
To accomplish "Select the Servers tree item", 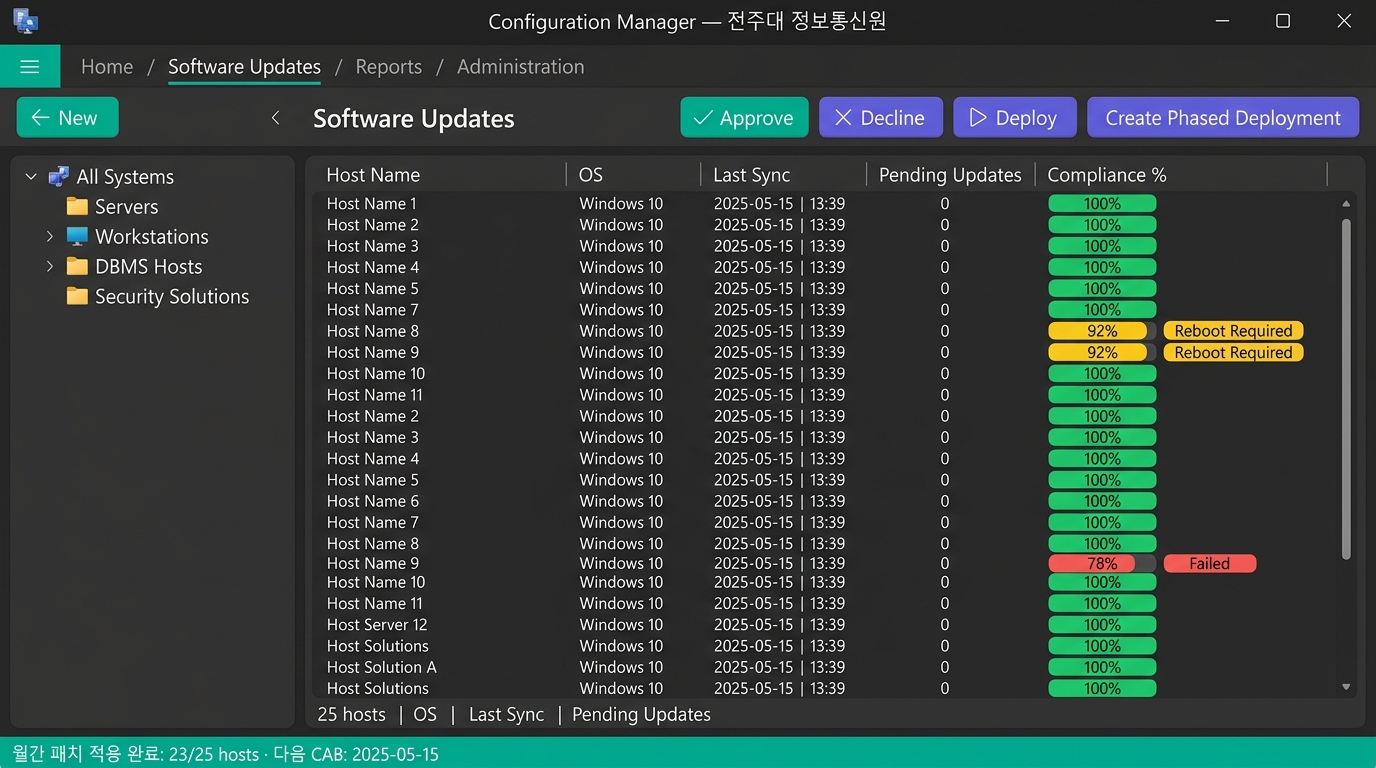I will [x=126, y=207].
